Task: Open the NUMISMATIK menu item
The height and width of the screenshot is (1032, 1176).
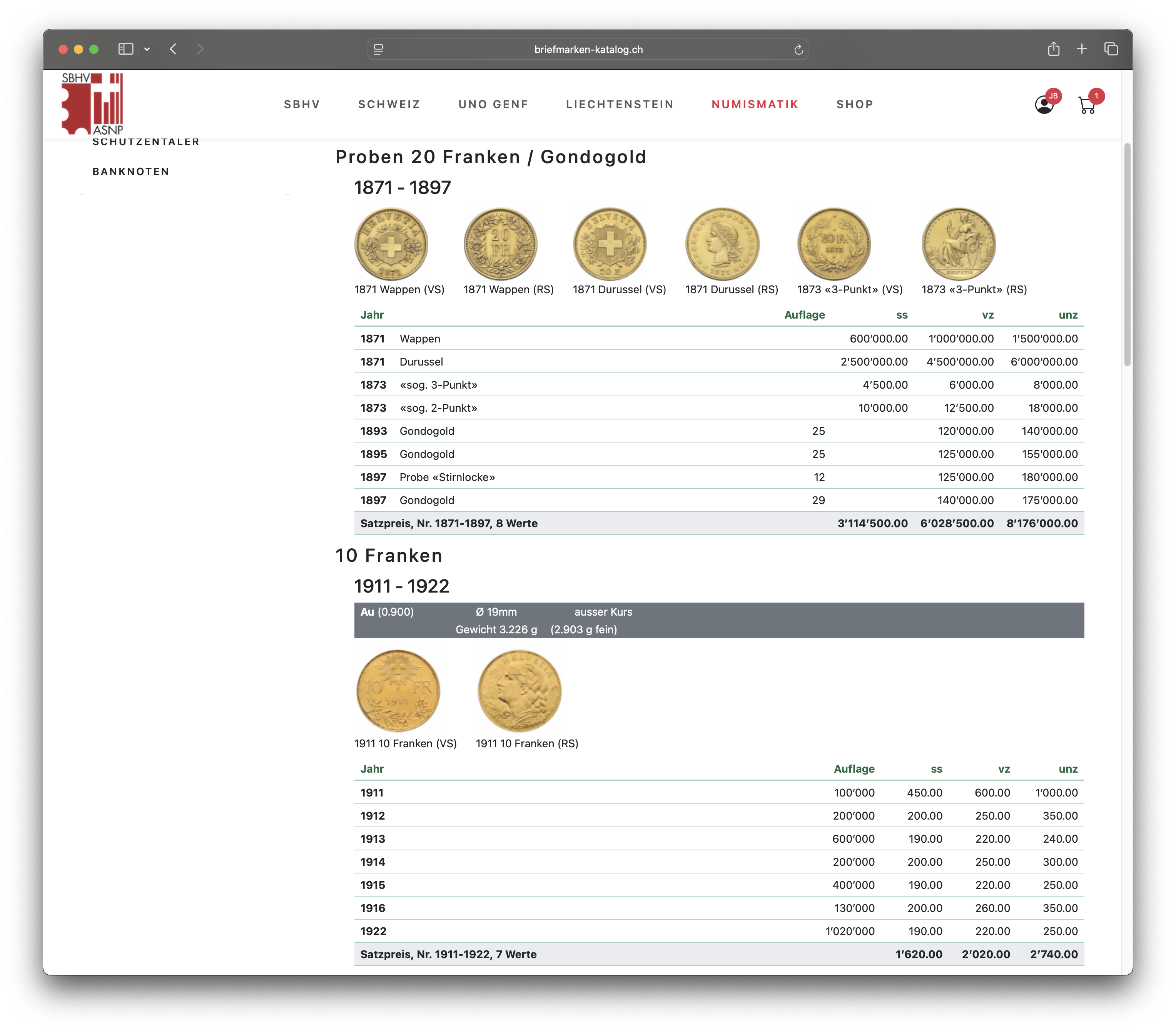Action: click(x=755, y=104)
